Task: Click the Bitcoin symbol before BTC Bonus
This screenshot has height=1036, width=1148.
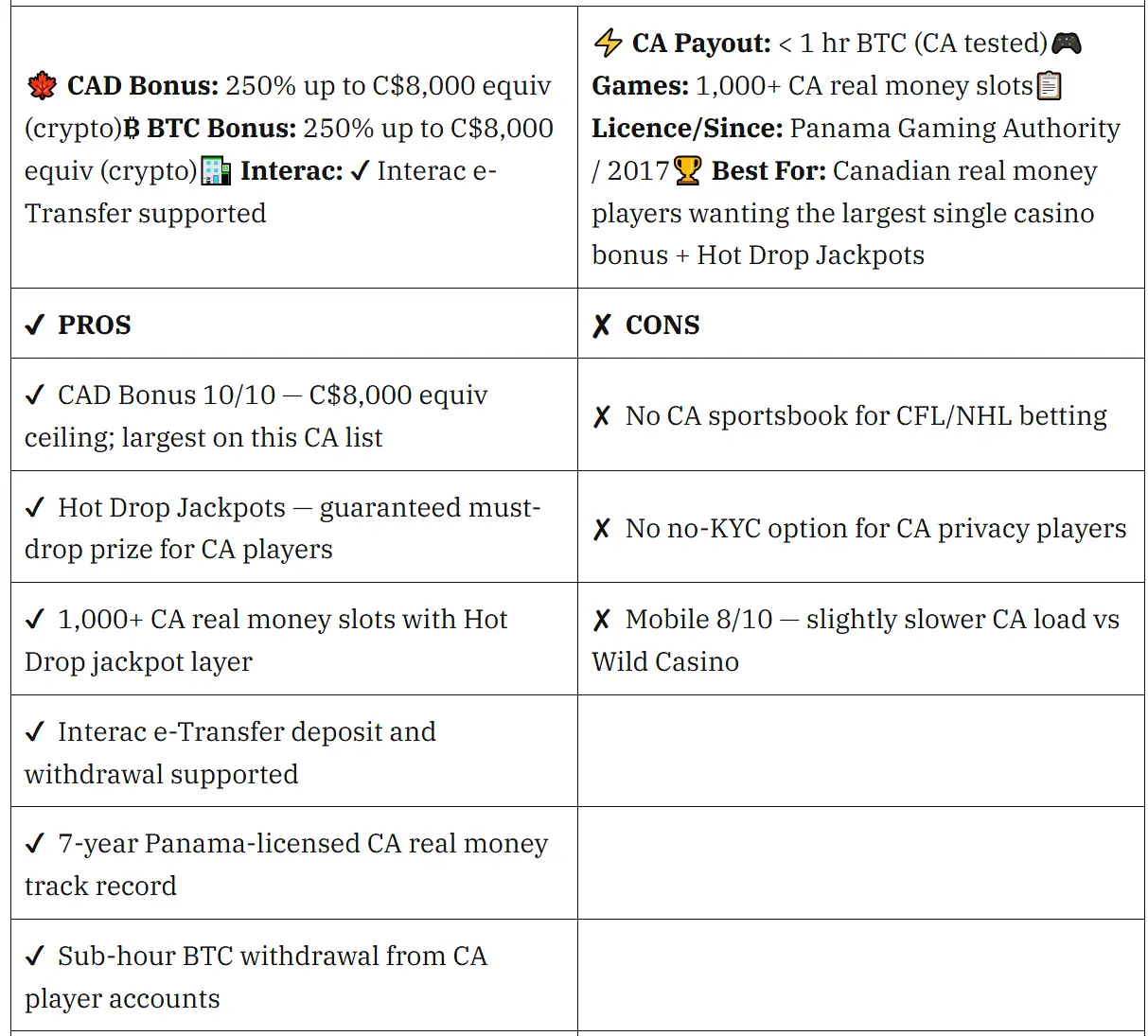Action: (132, 129)
